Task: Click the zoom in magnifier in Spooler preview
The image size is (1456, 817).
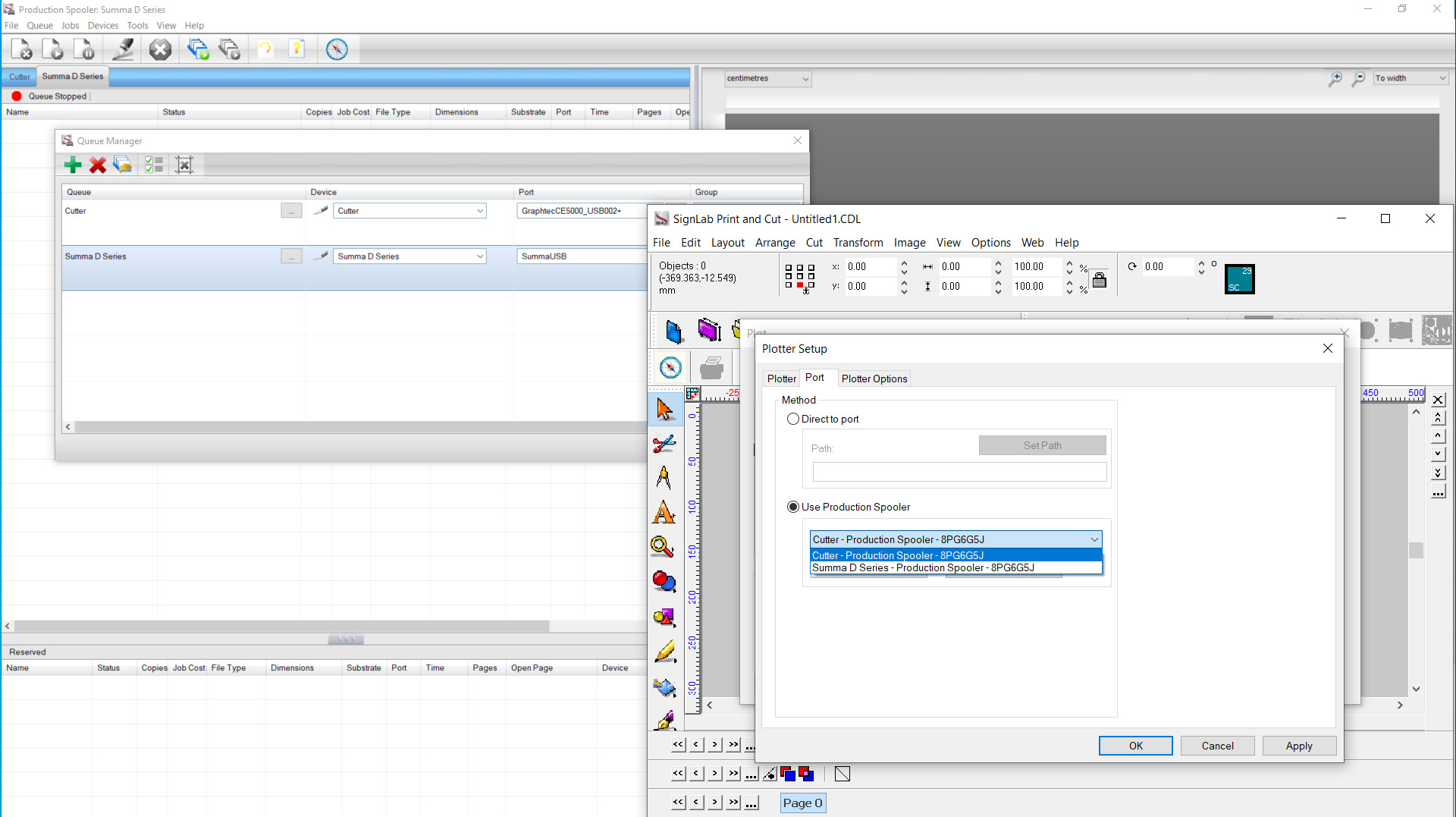Action: 1335,79
